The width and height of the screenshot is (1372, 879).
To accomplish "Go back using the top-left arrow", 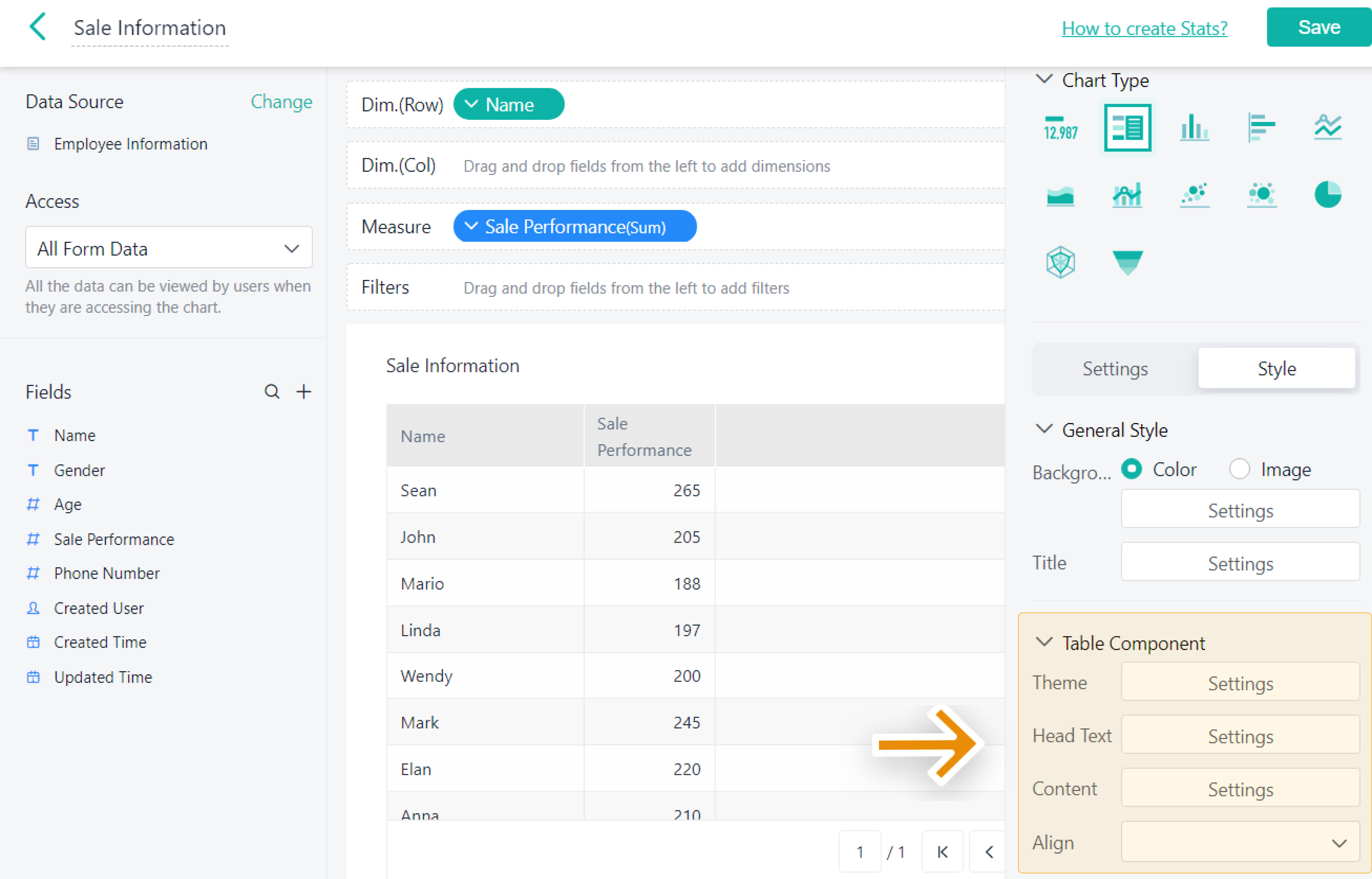I will (x=38, y=27).
